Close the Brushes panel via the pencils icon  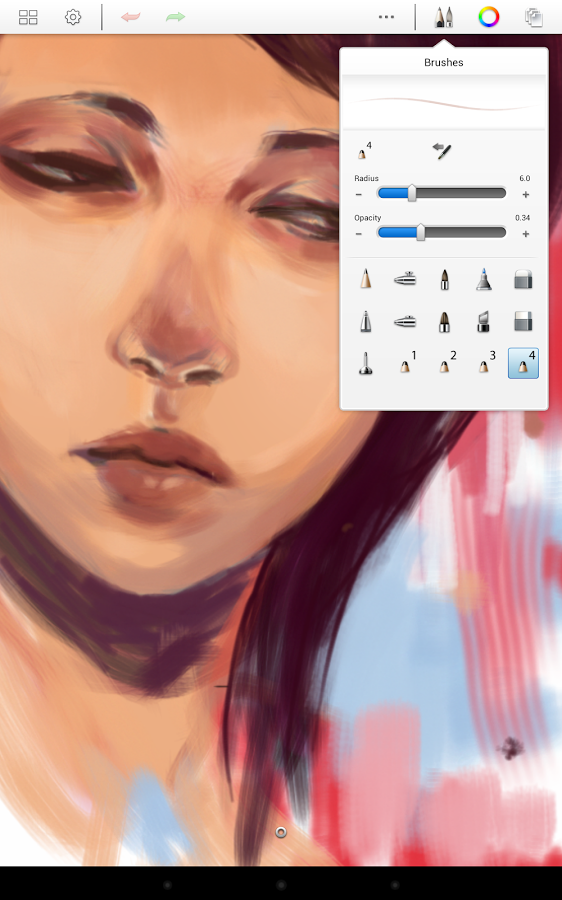[x=443, y=17]
